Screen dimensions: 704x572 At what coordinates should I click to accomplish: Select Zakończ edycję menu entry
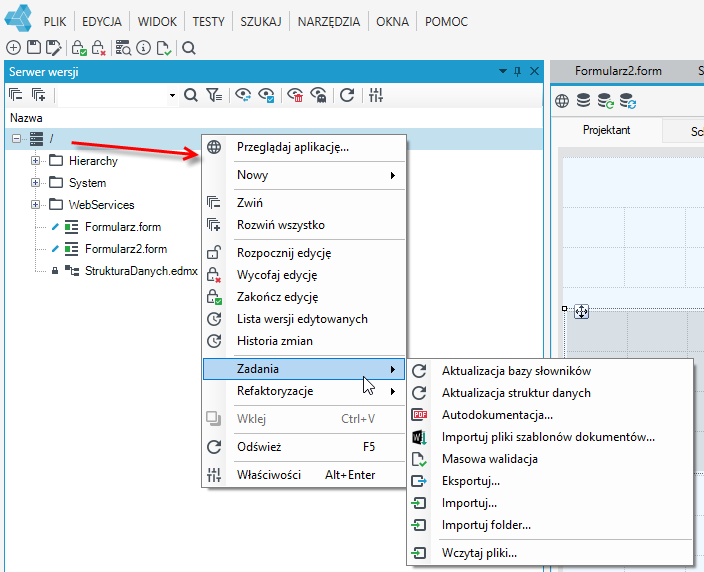[x=304, y=297]
